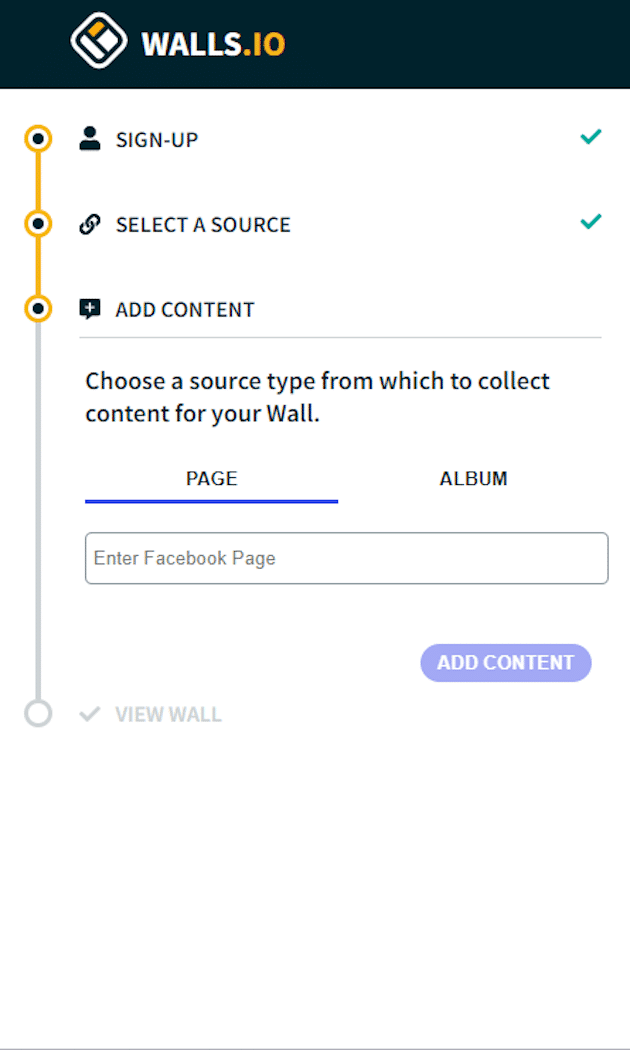The image size is (630, 1050).
Task: Expand the Sign-Up step heading
Action: pos(157,140)
